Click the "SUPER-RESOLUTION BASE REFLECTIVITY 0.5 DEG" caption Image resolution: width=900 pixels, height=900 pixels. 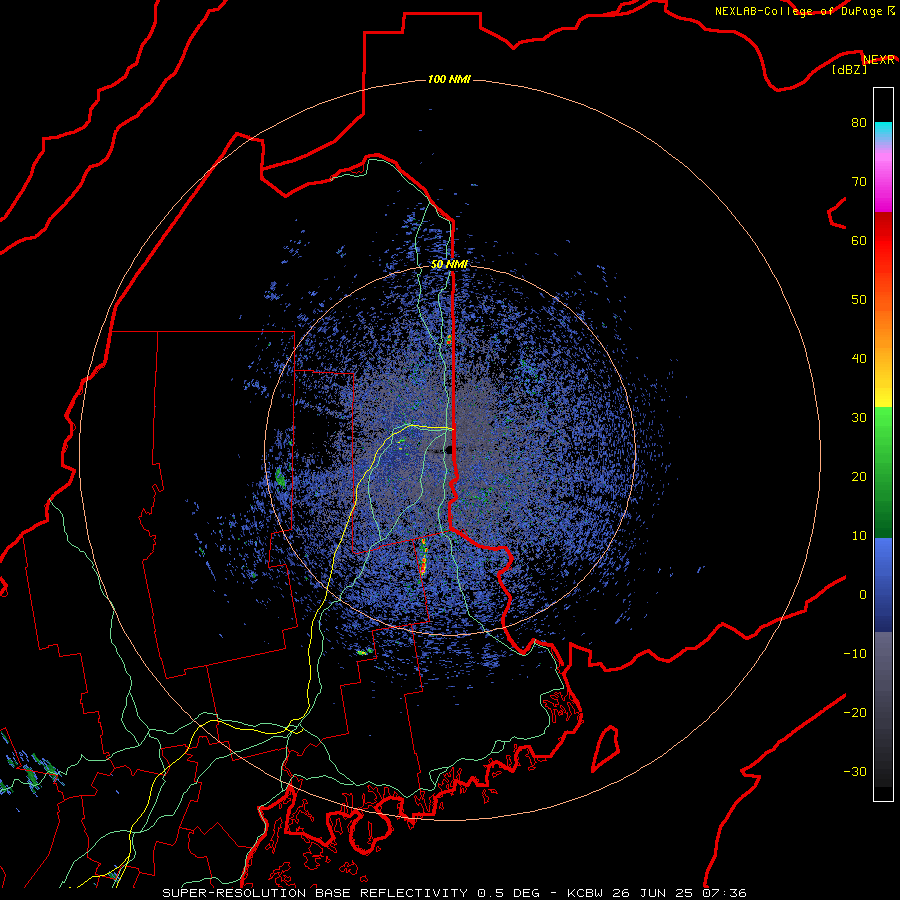tap(351, 893)
